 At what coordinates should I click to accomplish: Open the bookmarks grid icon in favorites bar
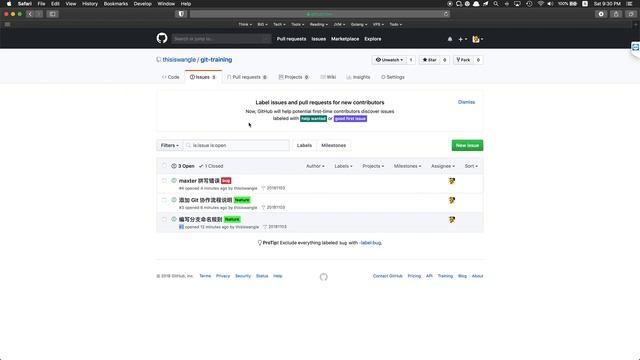coord(7,24)
